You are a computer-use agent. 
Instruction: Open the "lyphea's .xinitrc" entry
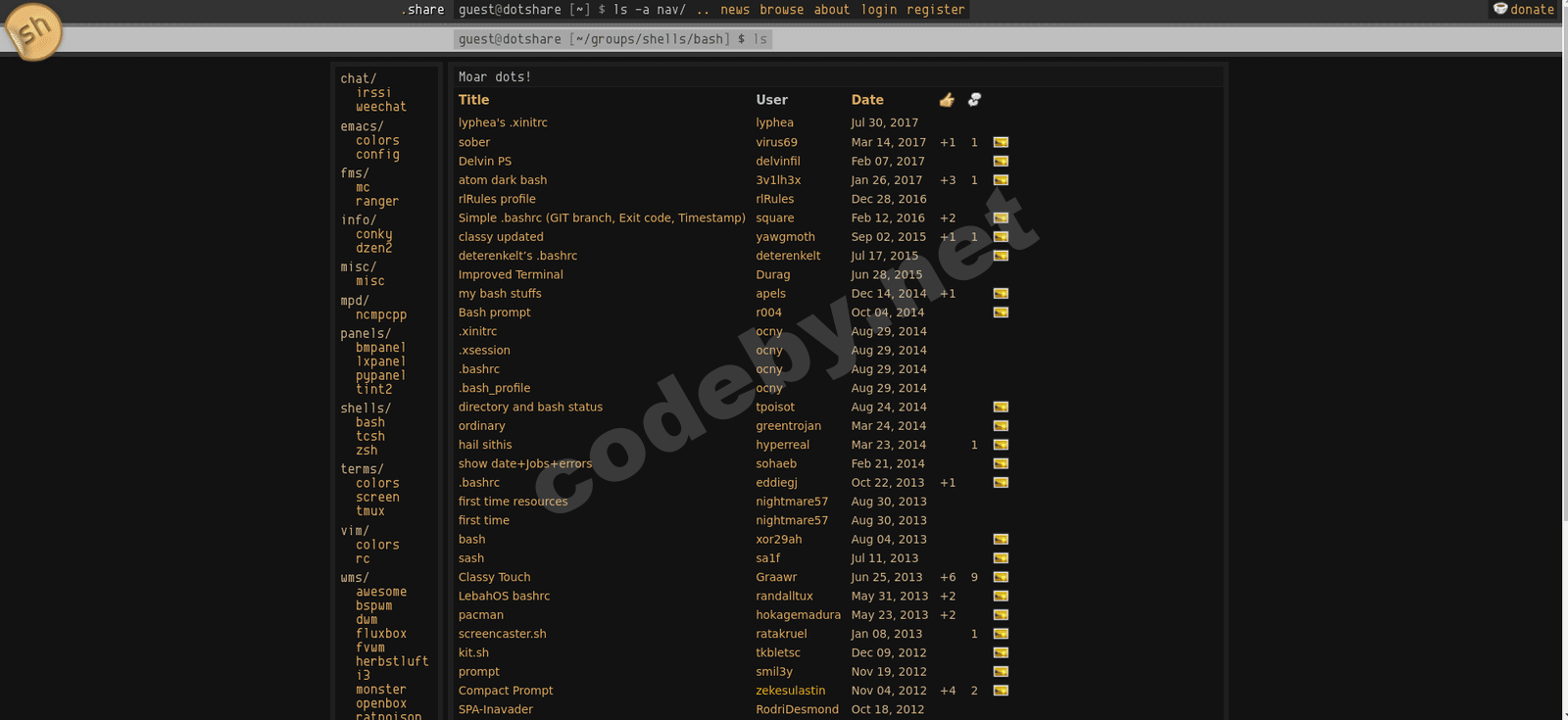click(503, 122)
